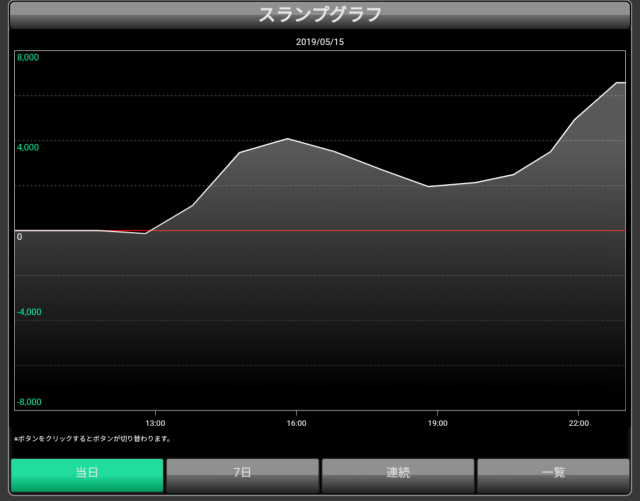
Task: Click the date label 2019/05/15
Action: 320,42
